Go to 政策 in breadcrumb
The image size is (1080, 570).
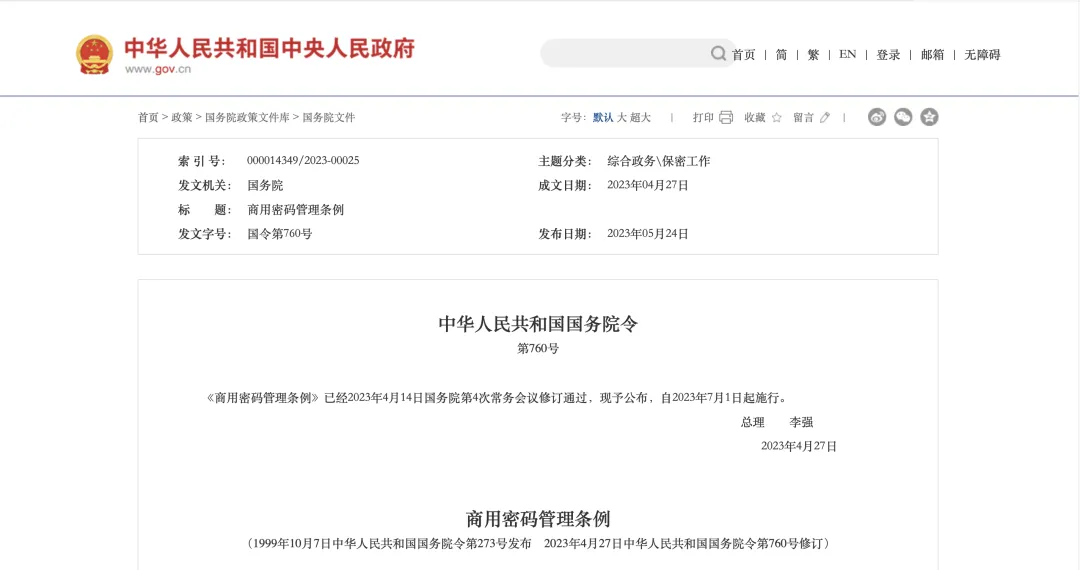point(182,118)
